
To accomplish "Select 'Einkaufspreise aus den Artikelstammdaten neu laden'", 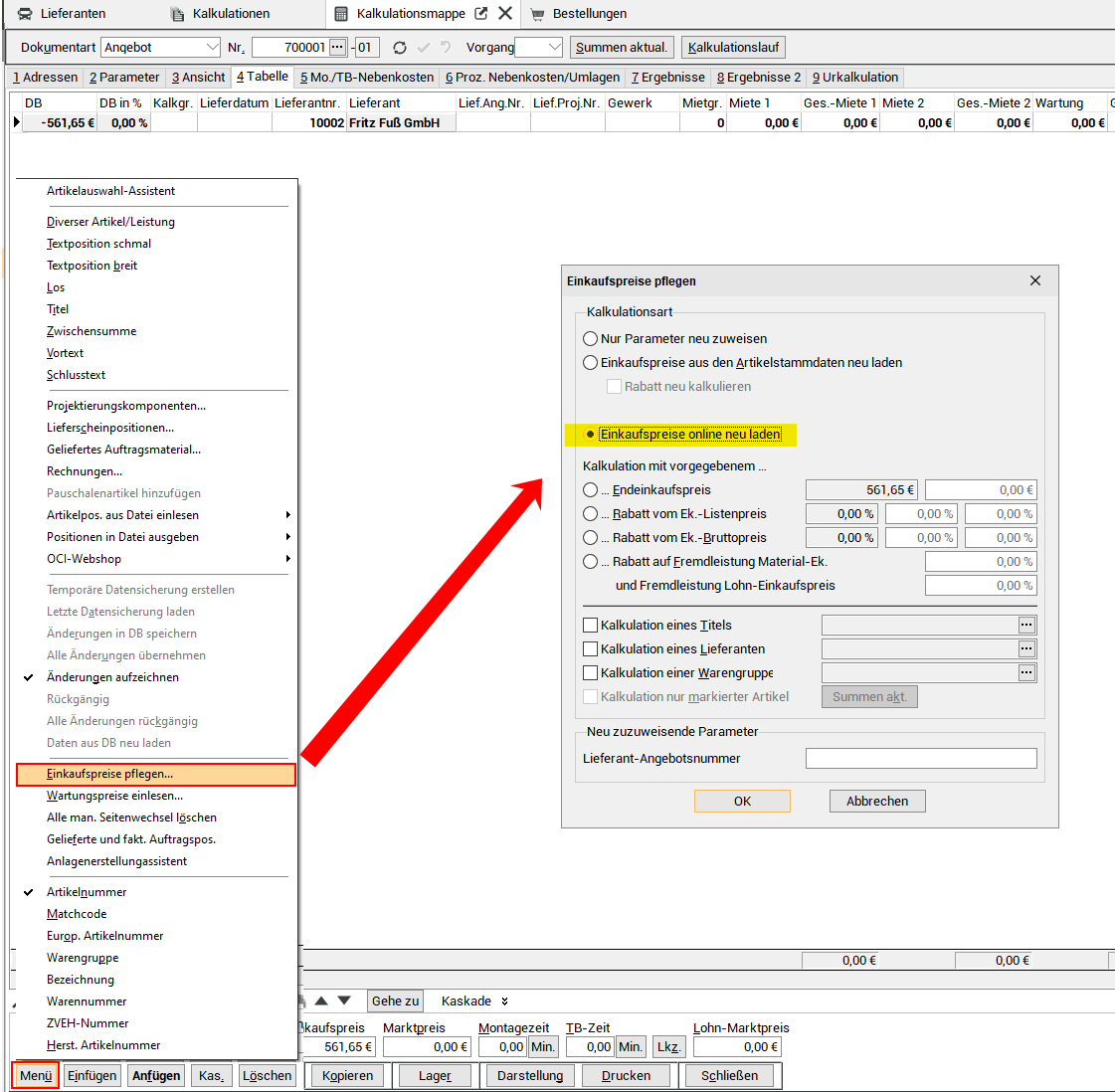I will tap(590, 363).
